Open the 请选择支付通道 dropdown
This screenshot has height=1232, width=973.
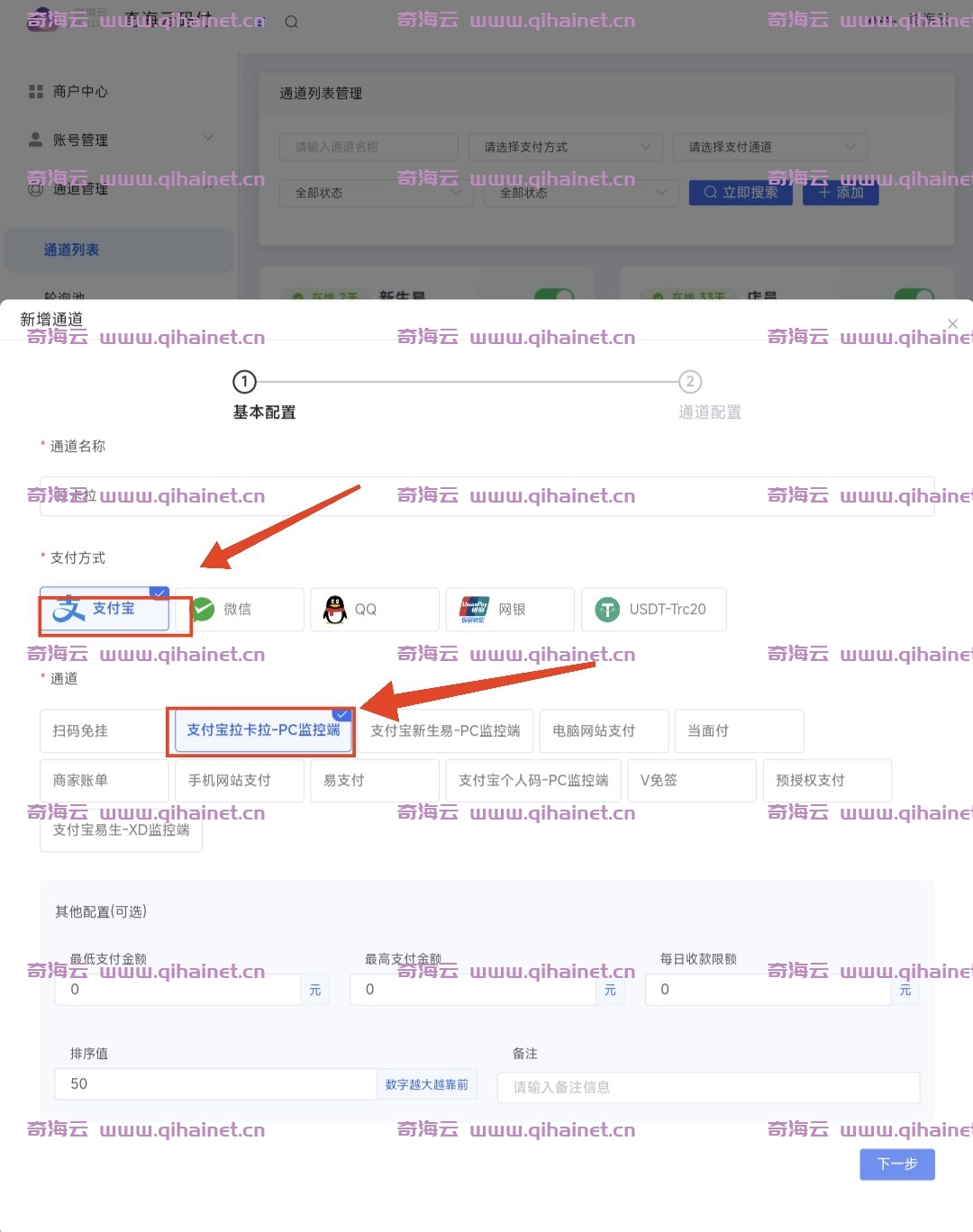pos(770,147)
